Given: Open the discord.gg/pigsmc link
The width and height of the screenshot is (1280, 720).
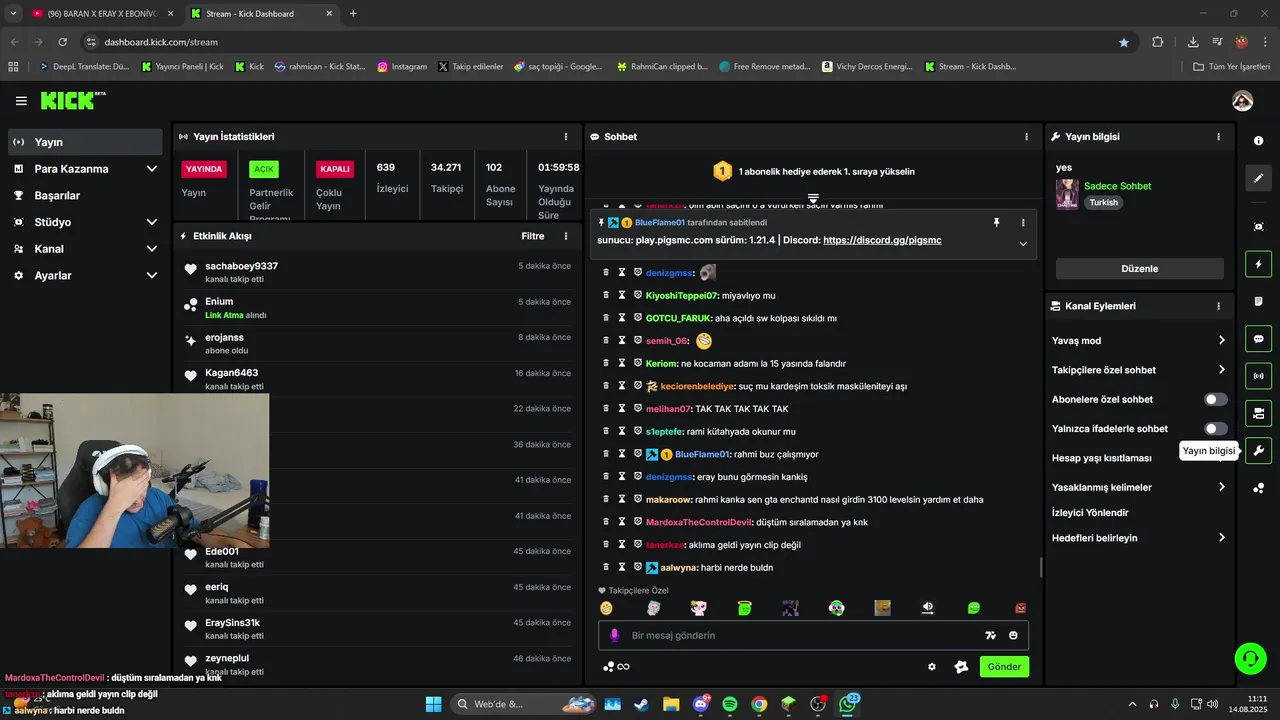Looking at the screenshot, I should tap(882, 241).
